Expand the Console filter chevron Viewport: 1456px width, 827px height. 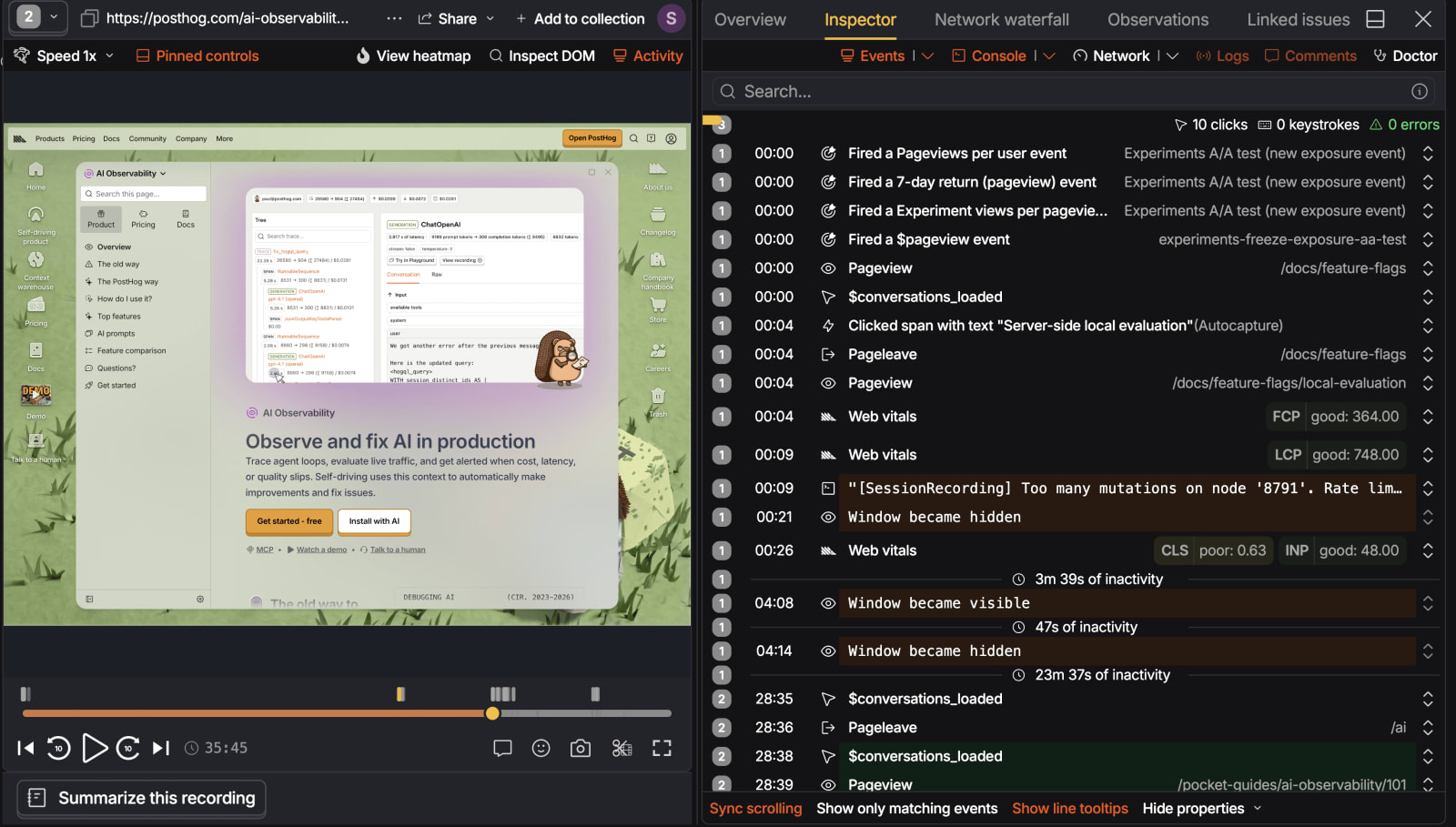point(1049,55)
